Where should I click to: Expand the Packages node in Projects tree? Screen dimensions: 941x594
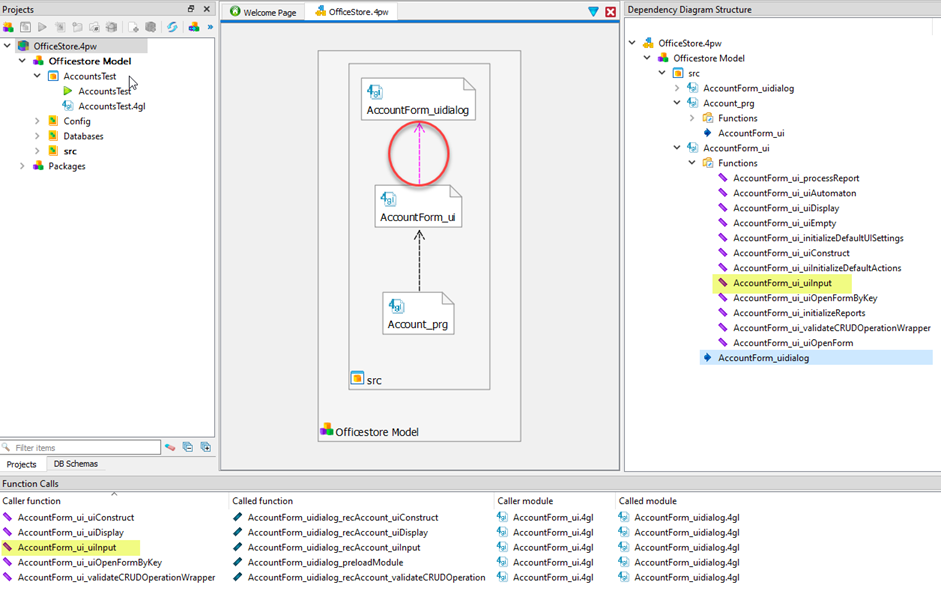(x=23, y=166)
